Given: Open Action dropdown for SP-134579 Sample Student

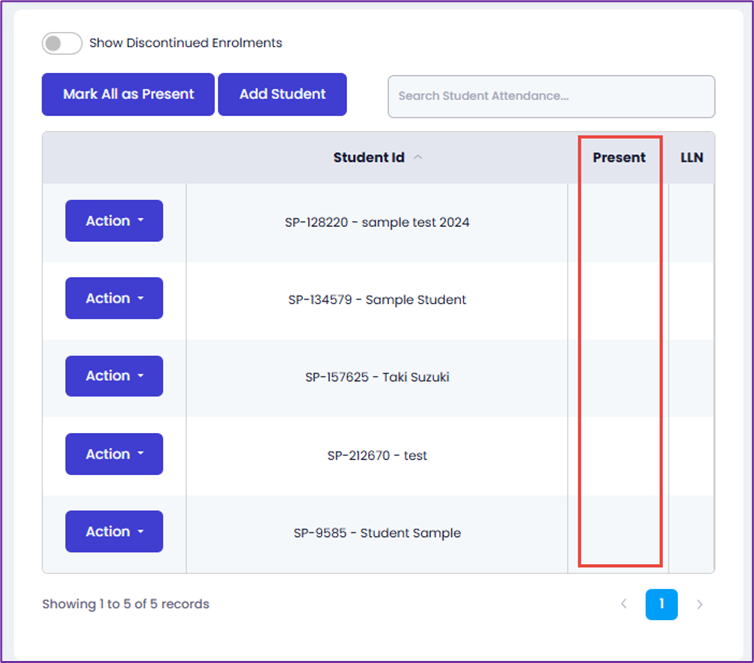Looking at the screenshot, I should 114,298.
